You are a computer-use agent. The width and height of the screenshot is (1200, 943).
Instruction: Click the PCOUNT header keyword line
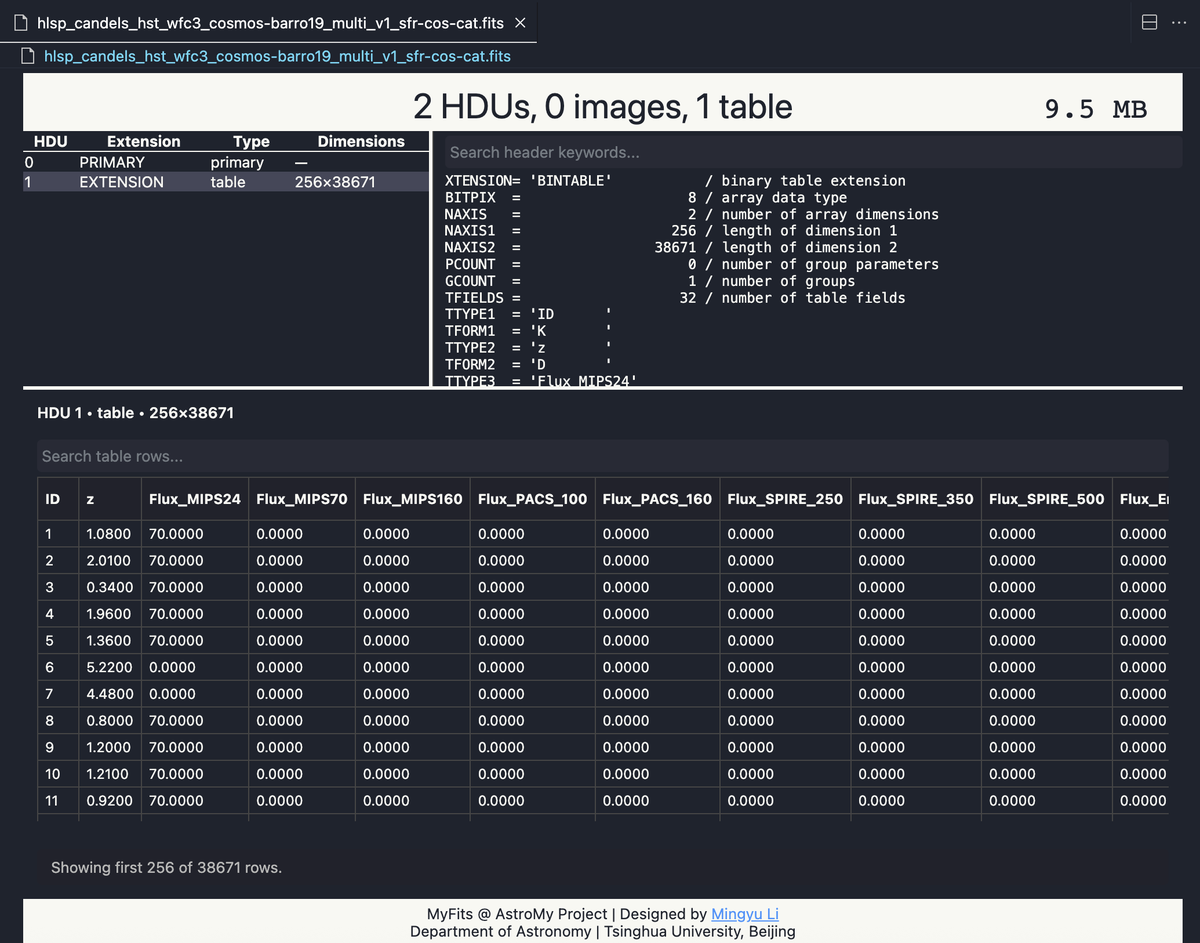(x=691, y=265)
